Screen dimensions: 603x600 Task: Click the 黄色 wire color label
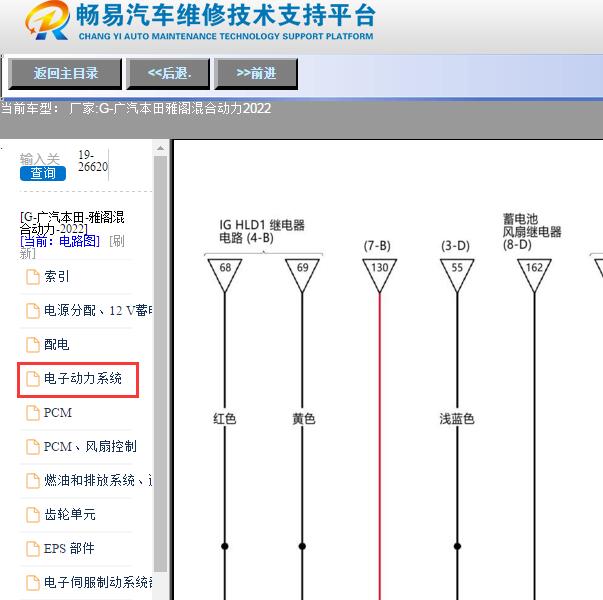[x=304, y=419]
